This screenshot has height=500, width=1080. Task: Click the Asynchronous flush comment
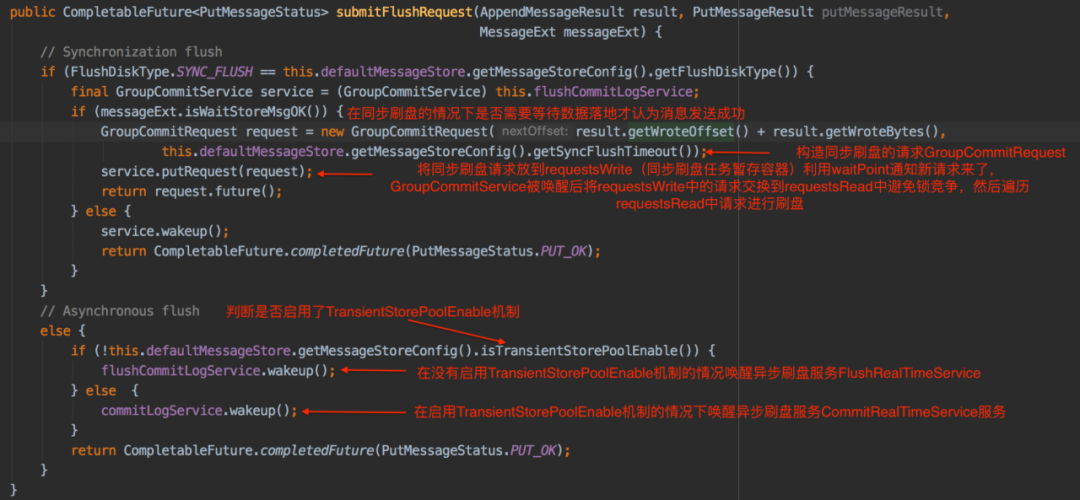click(120, 311)
